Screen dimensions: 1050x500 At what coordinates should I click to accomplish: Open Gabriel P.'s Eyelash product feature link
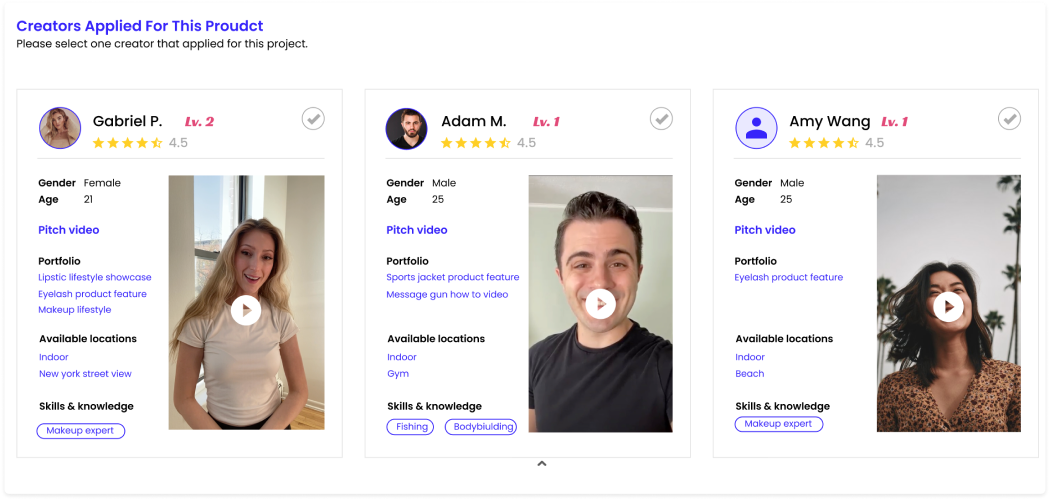coord(92,294)
